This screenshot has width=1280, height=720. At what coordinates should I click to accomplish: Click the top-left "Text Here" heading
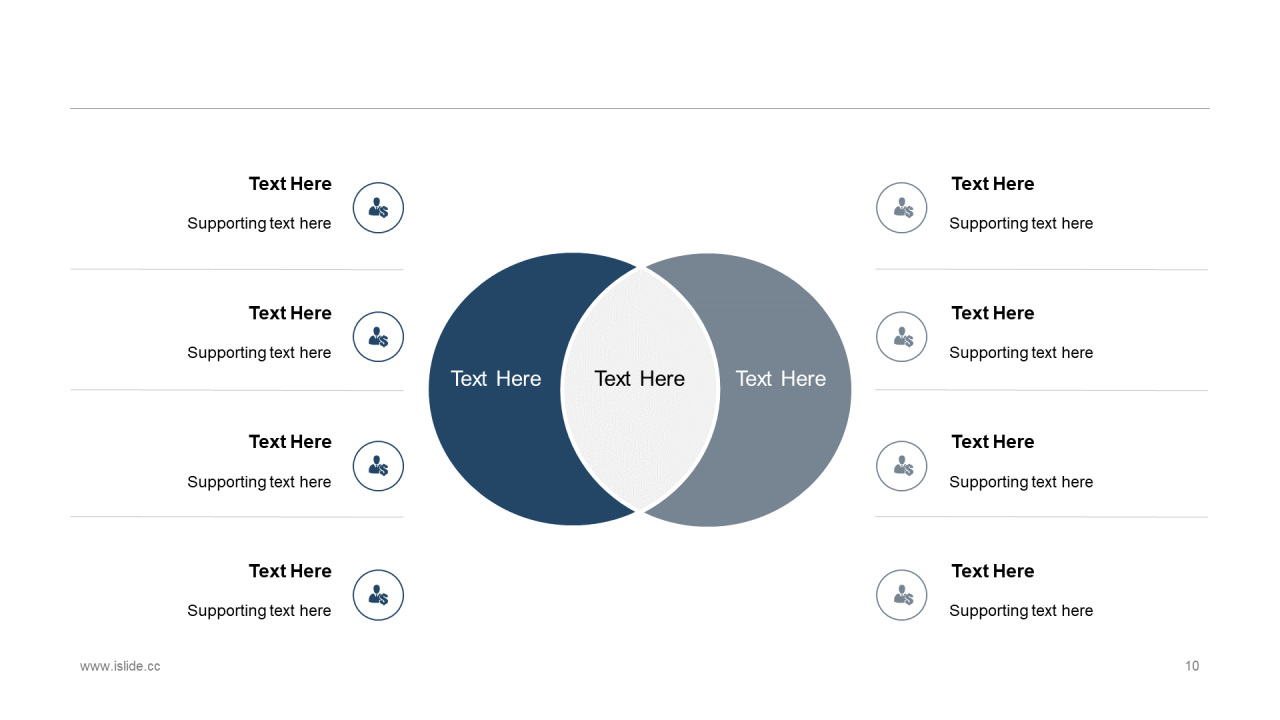point(290,184)
